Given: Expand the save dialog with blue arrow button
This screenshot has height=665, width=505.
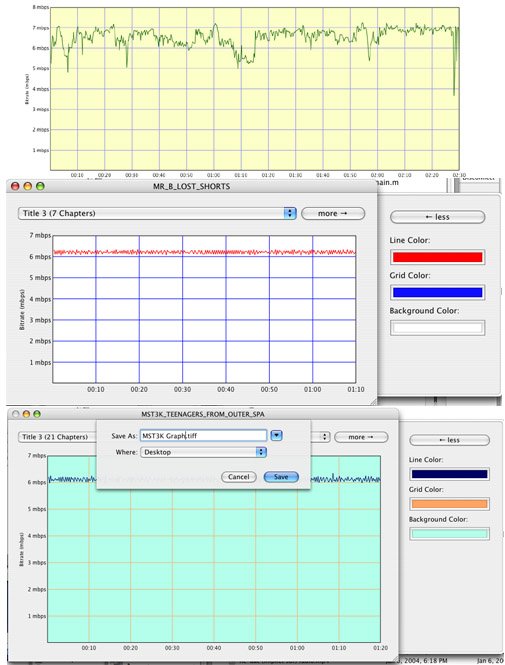Looking at the screenshot, I should [x=276, y=436].
